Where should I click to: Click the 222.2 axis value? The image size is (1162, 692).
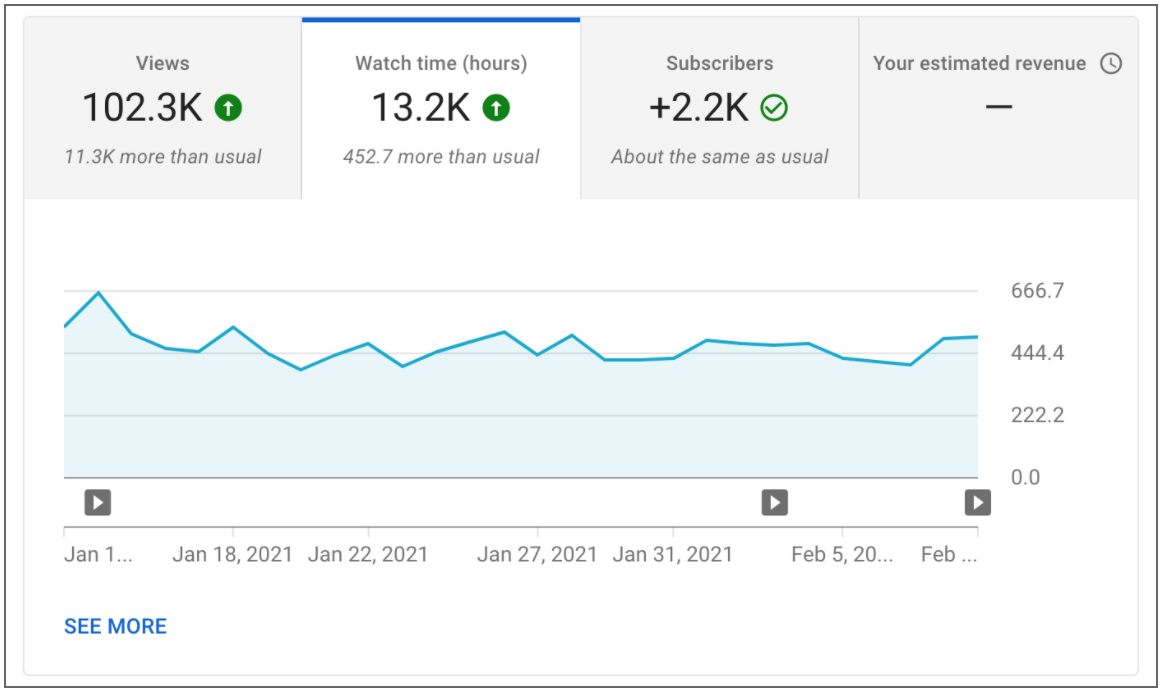[1037, 415]
